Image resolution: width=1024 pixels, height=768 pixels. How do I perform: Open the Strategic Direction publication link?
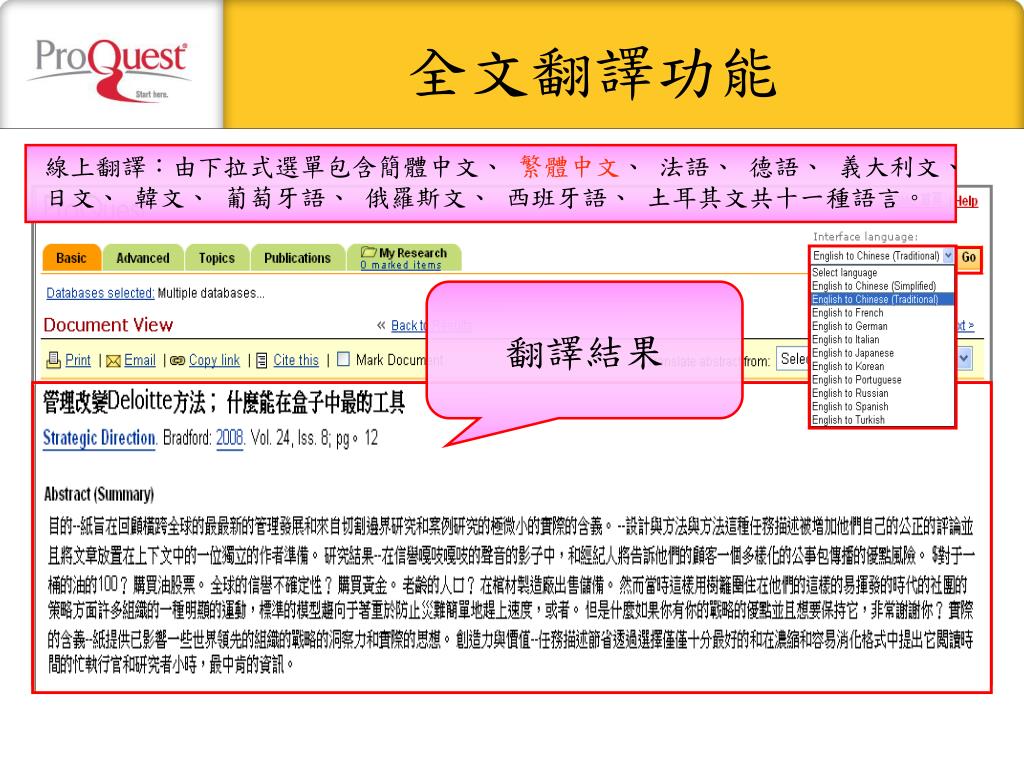pos(99,438)
